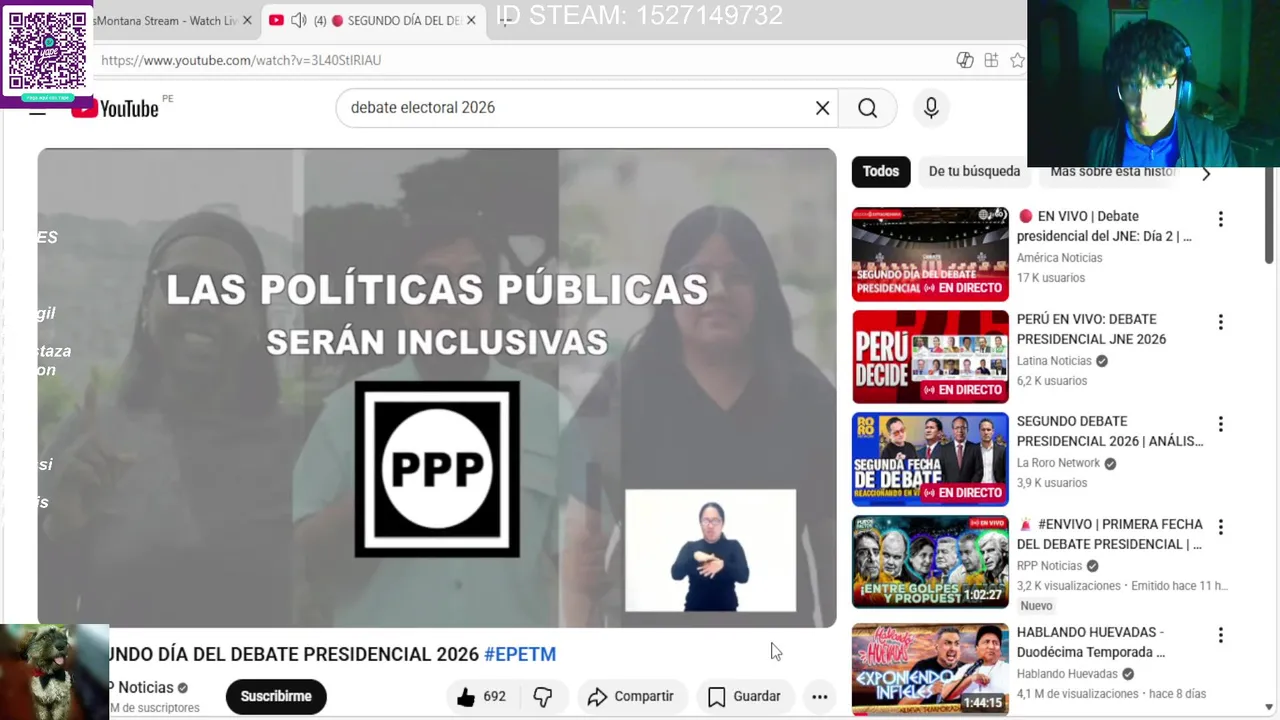Open options for La Roro Network video
Image resolution: width=1280 pixels, height=720 pixels.
coord(1220,424)
